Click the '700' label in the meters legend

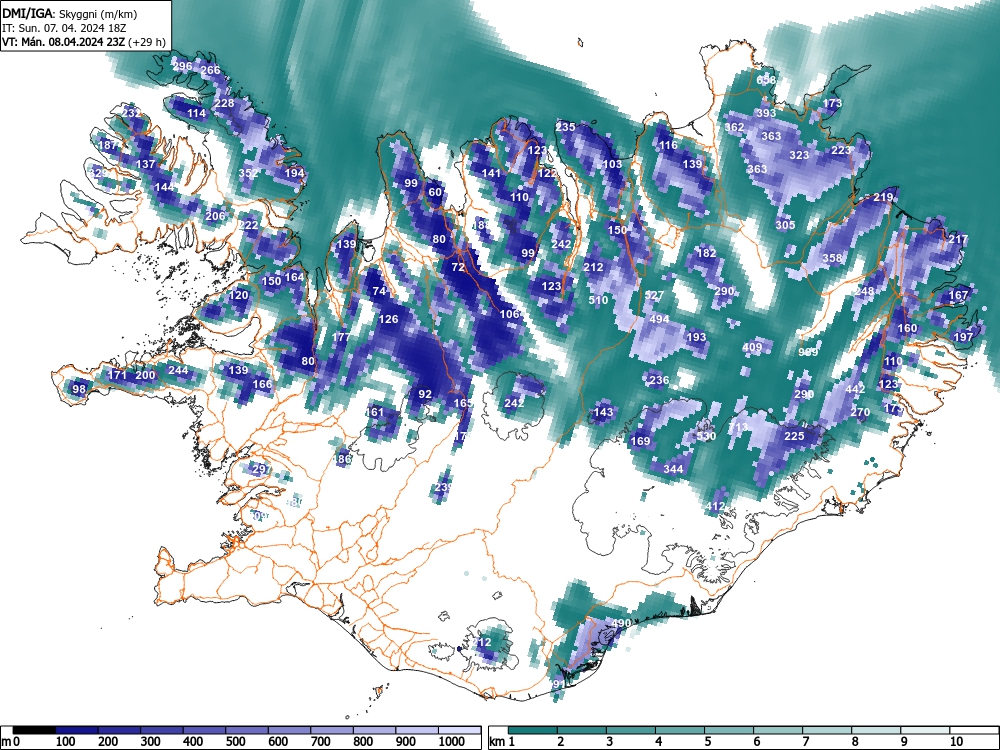[x=321, y=742]
